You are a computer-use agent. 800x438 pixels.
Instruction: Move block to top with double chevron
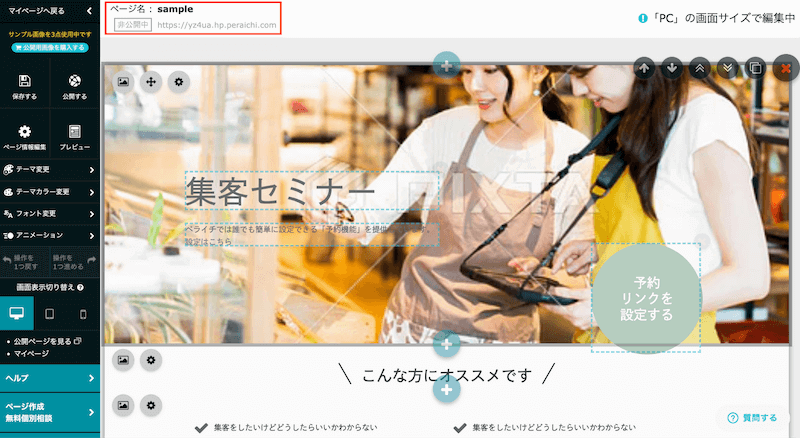point(700,67)
